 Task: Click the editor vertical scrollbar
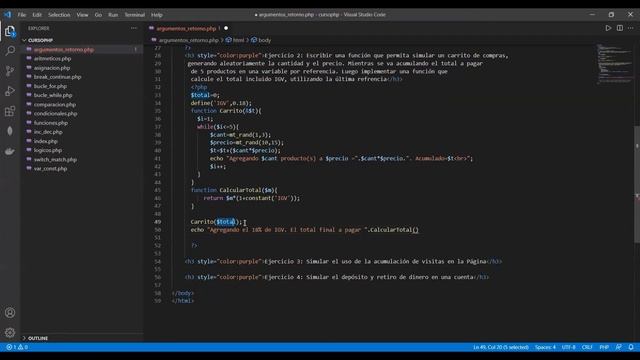637,184
